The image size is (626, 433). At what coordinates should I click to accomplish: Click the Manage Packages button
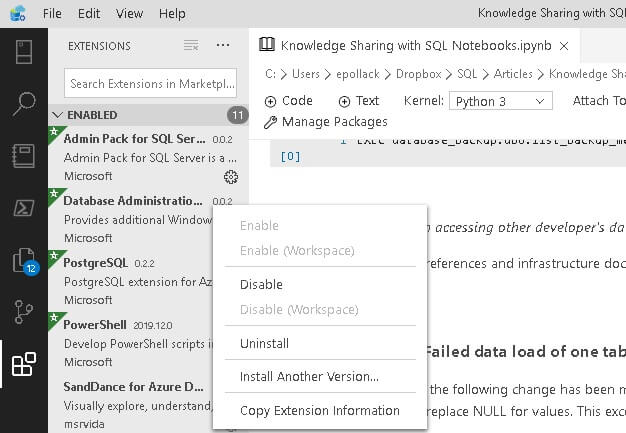tap(325, 122)
